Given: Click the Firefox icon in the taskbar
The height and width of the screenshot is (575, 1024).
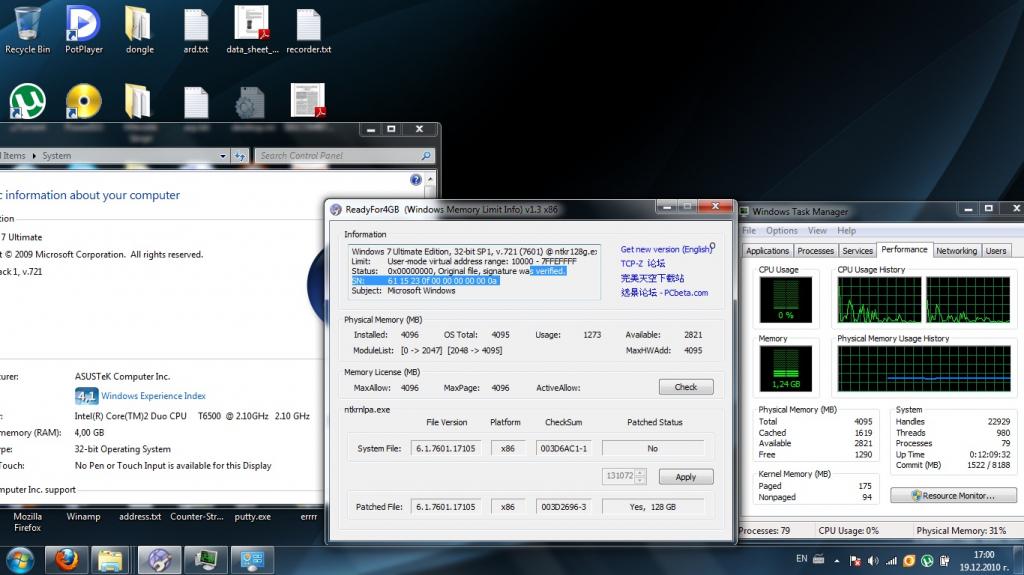Looking at the screenshot, I should 67,558.
